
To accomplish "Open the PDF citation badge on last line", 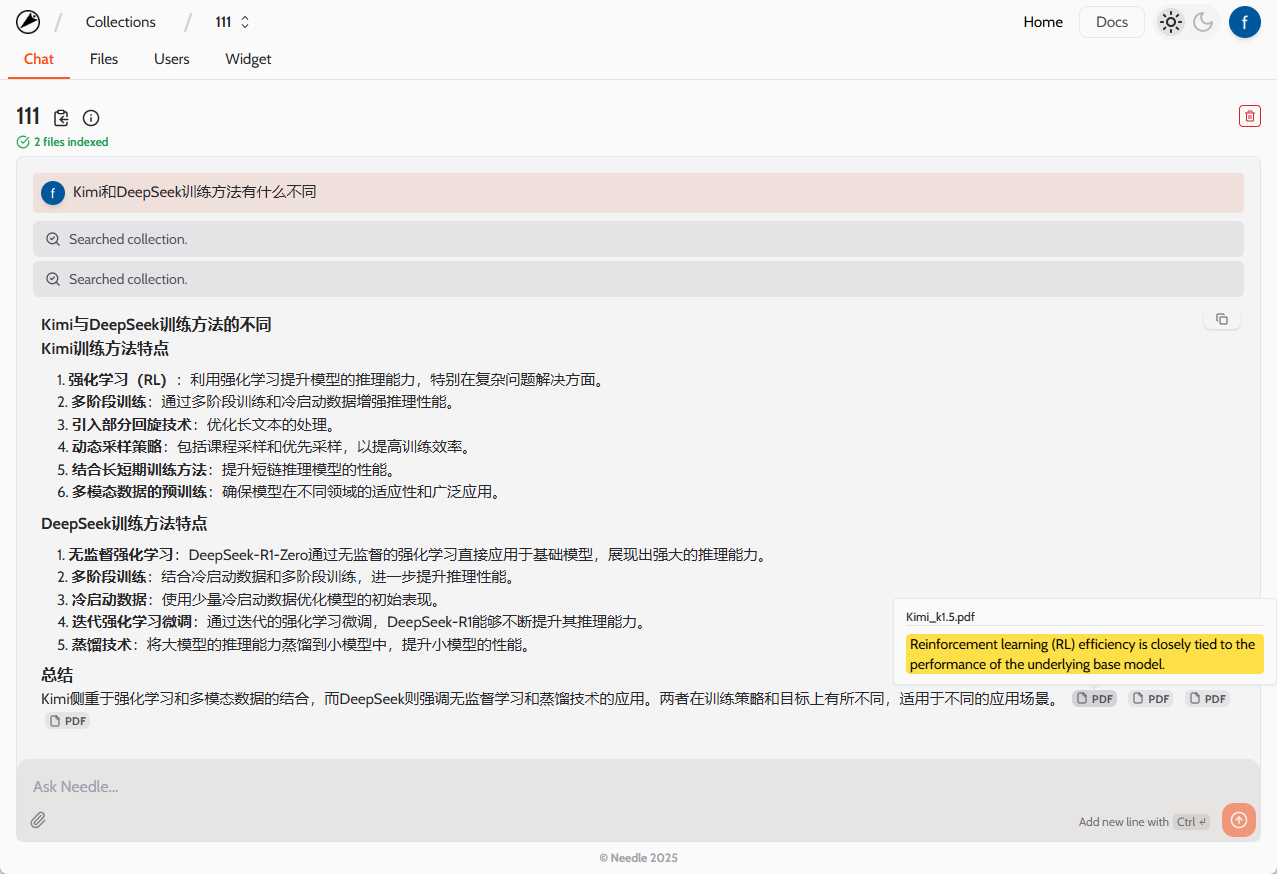I will coord(67,721).
